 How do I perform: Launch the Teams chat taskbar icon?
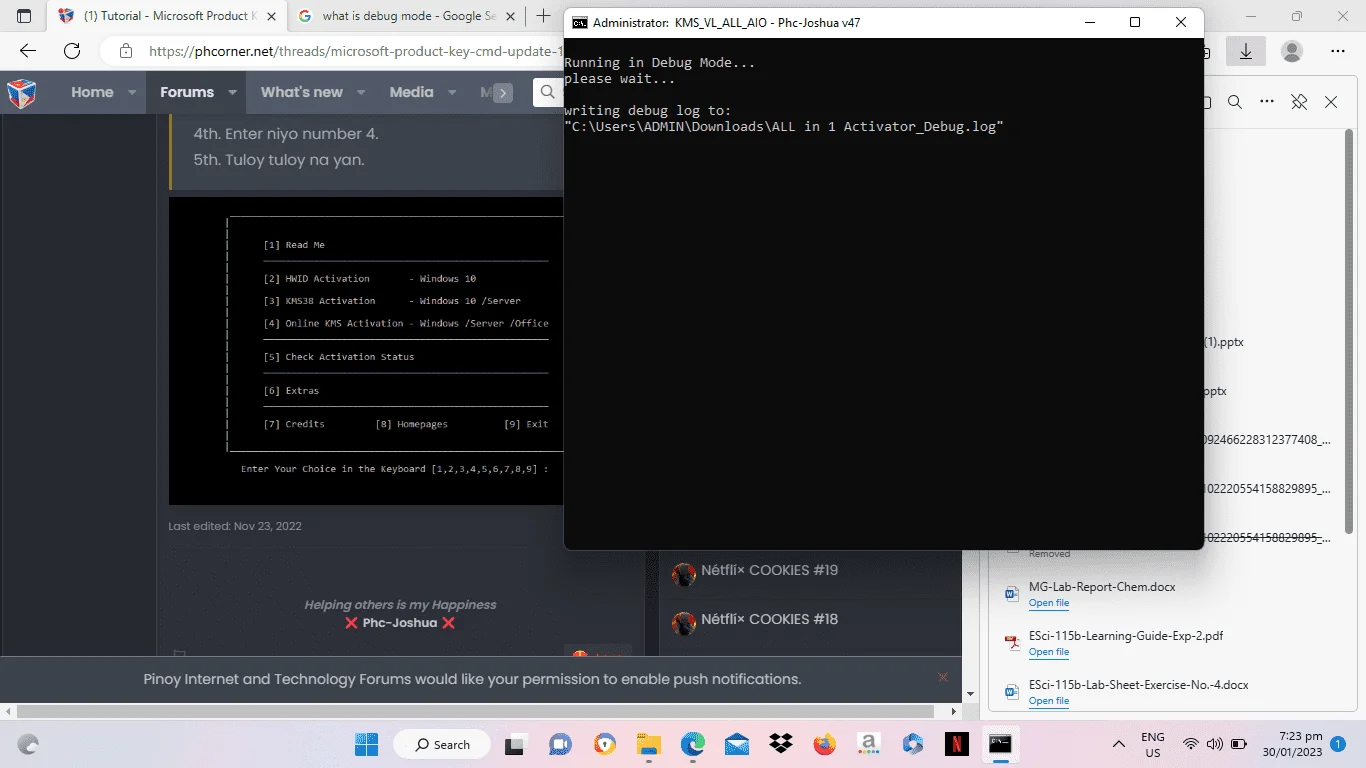coord(559,744)
